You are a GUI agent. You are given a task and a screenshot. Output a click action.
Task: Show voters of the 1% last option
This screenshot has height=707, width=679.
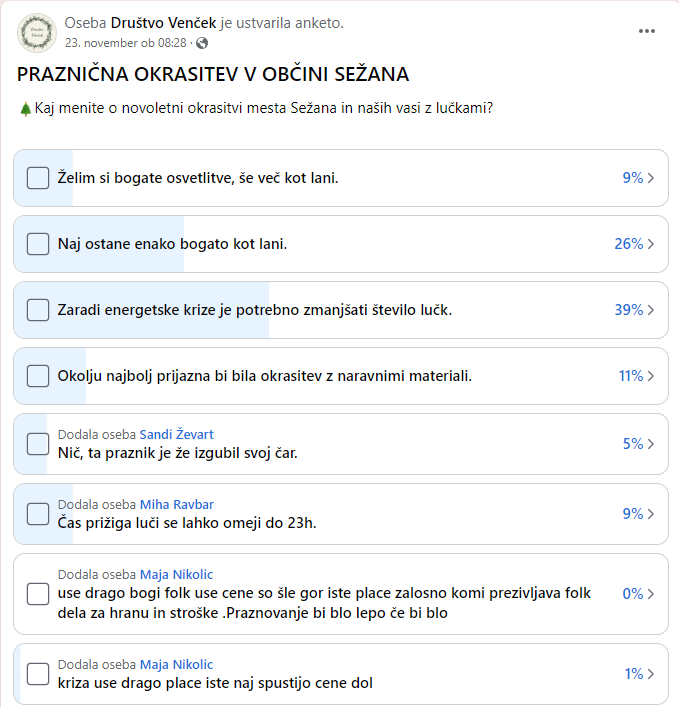pos(639,674)
